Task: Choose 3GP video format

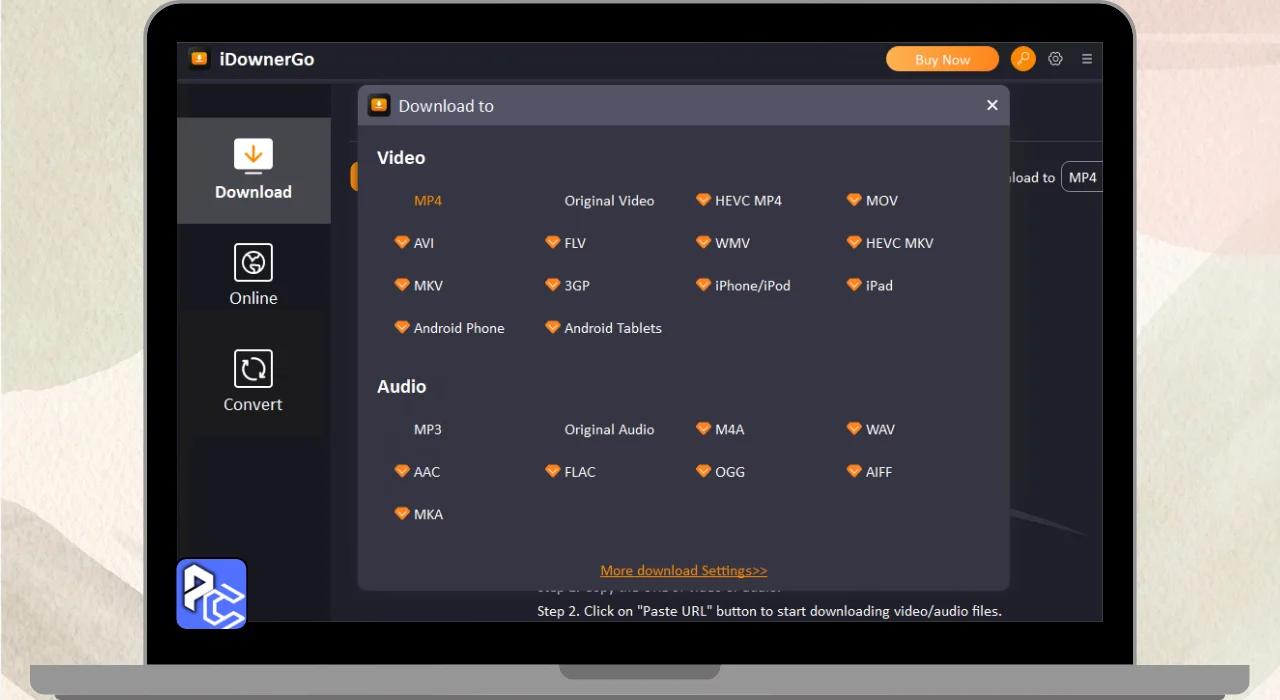Action: coord(568,286)
